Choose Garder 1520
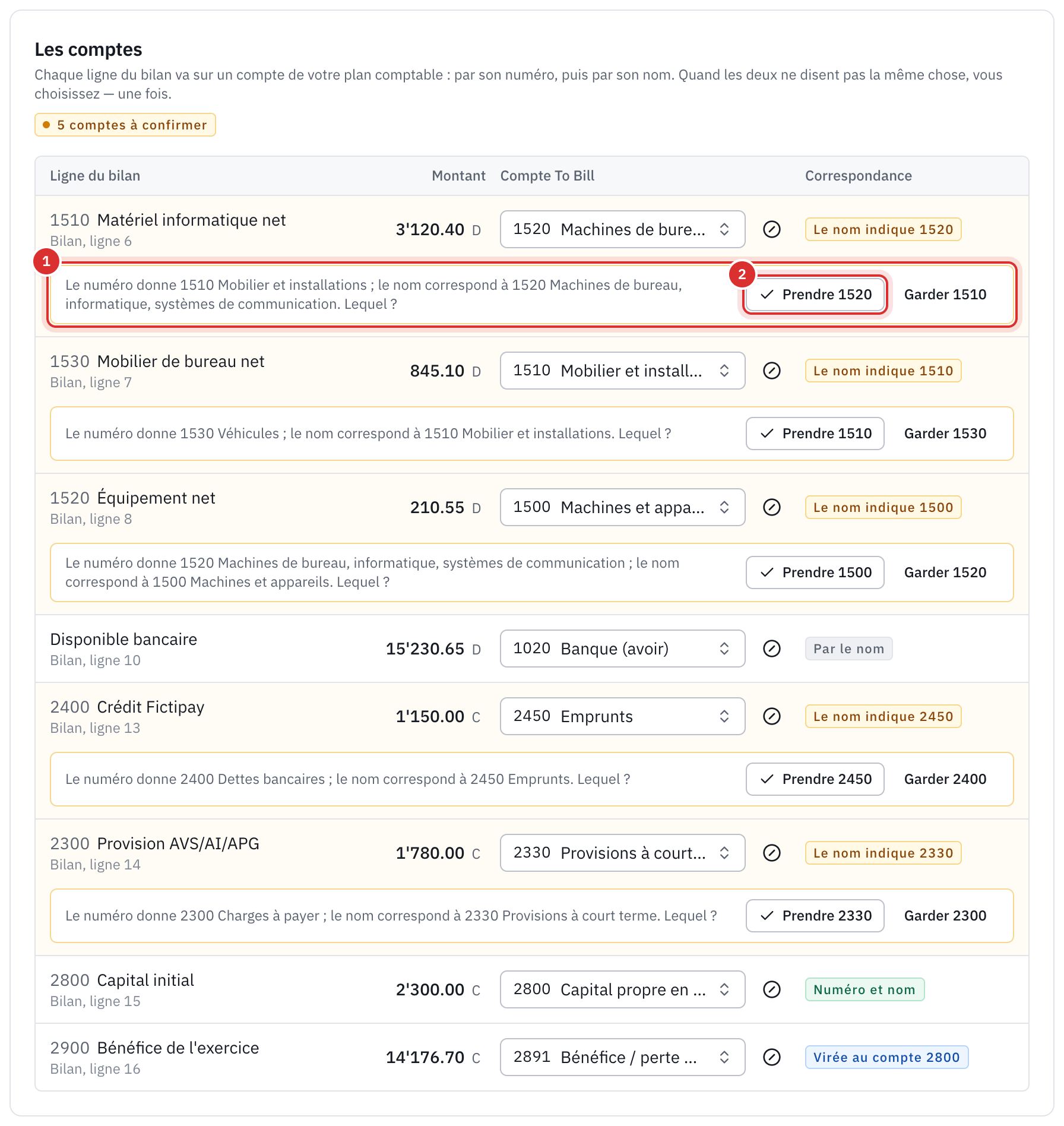Viewport: 1064px width, 1126px height. pos(945,573)
